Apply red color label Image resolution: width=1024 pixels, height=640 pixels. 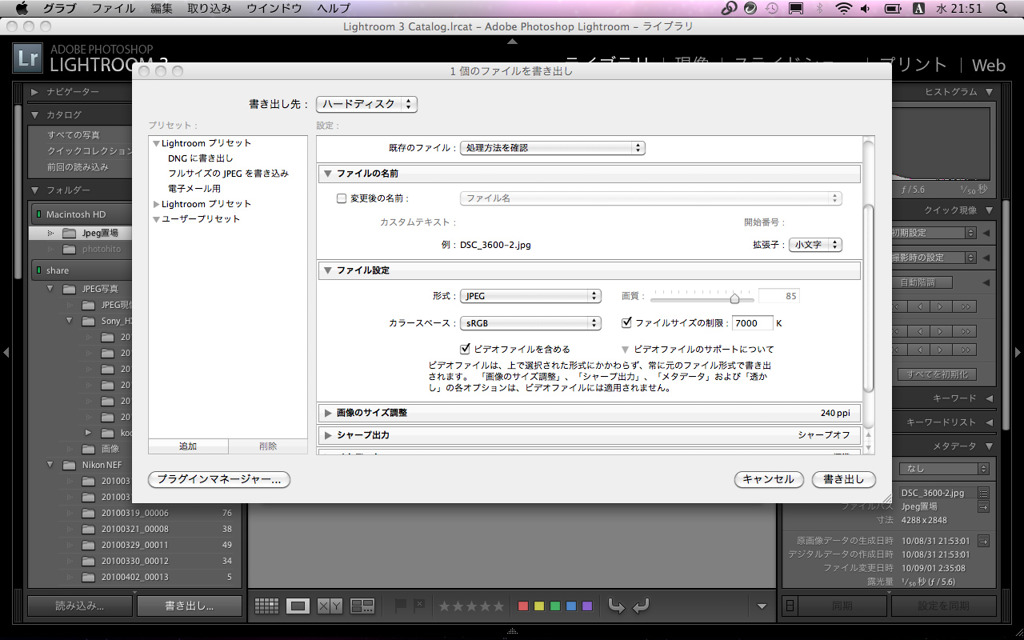tap(523, 606)
